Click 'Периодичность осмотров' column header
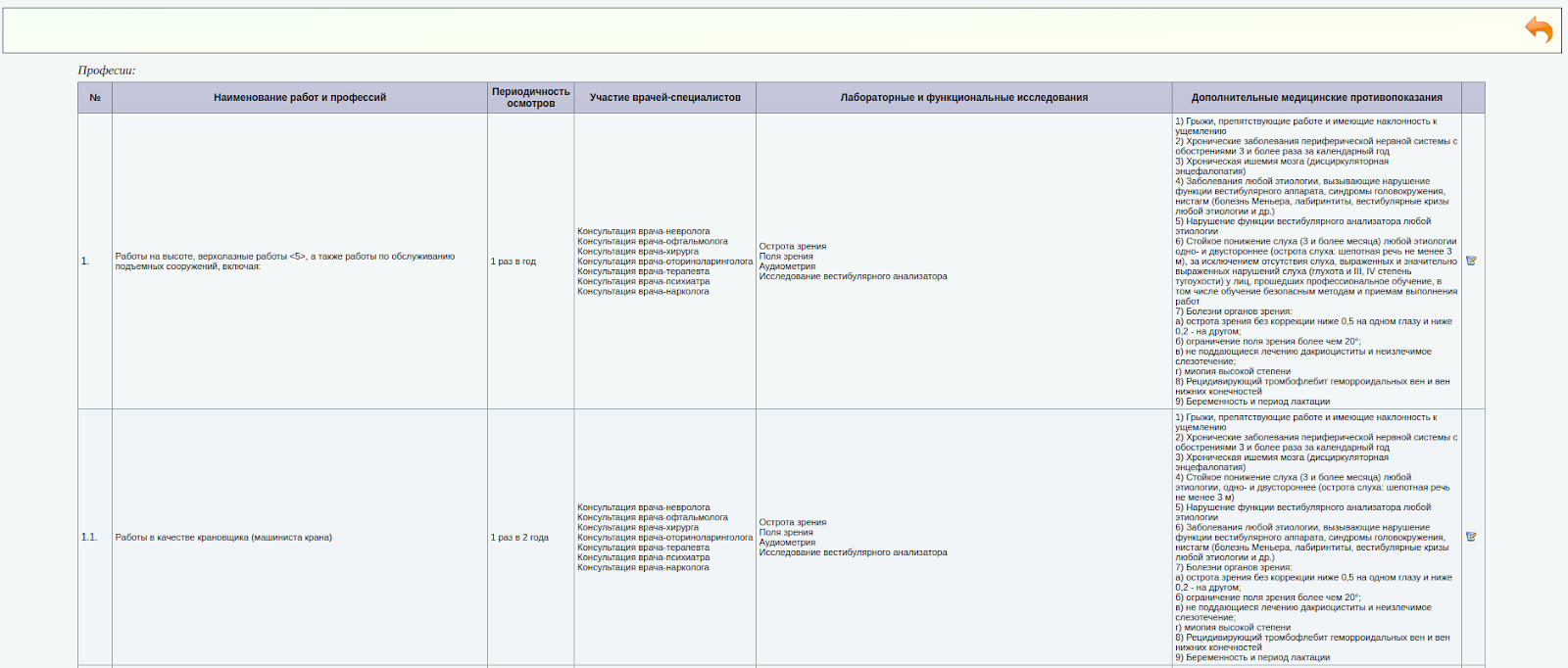 pos(530,98)
